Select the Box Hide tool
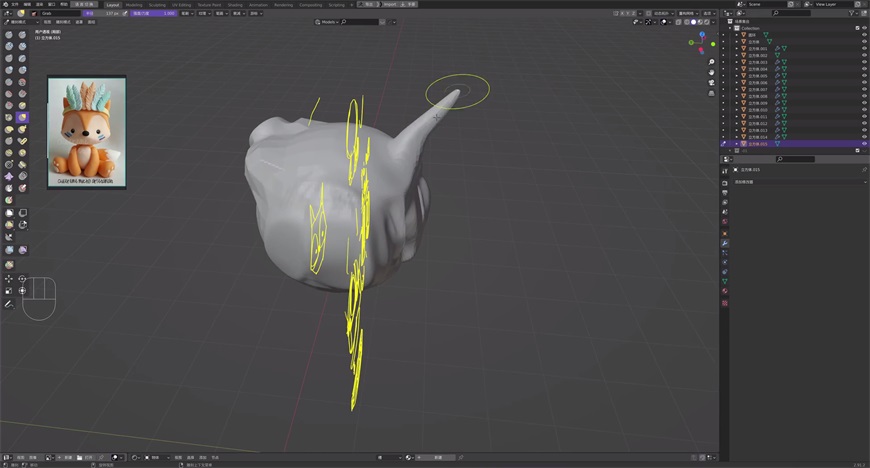The height and width of the screenshot is (468, 870). pos(23,213)
